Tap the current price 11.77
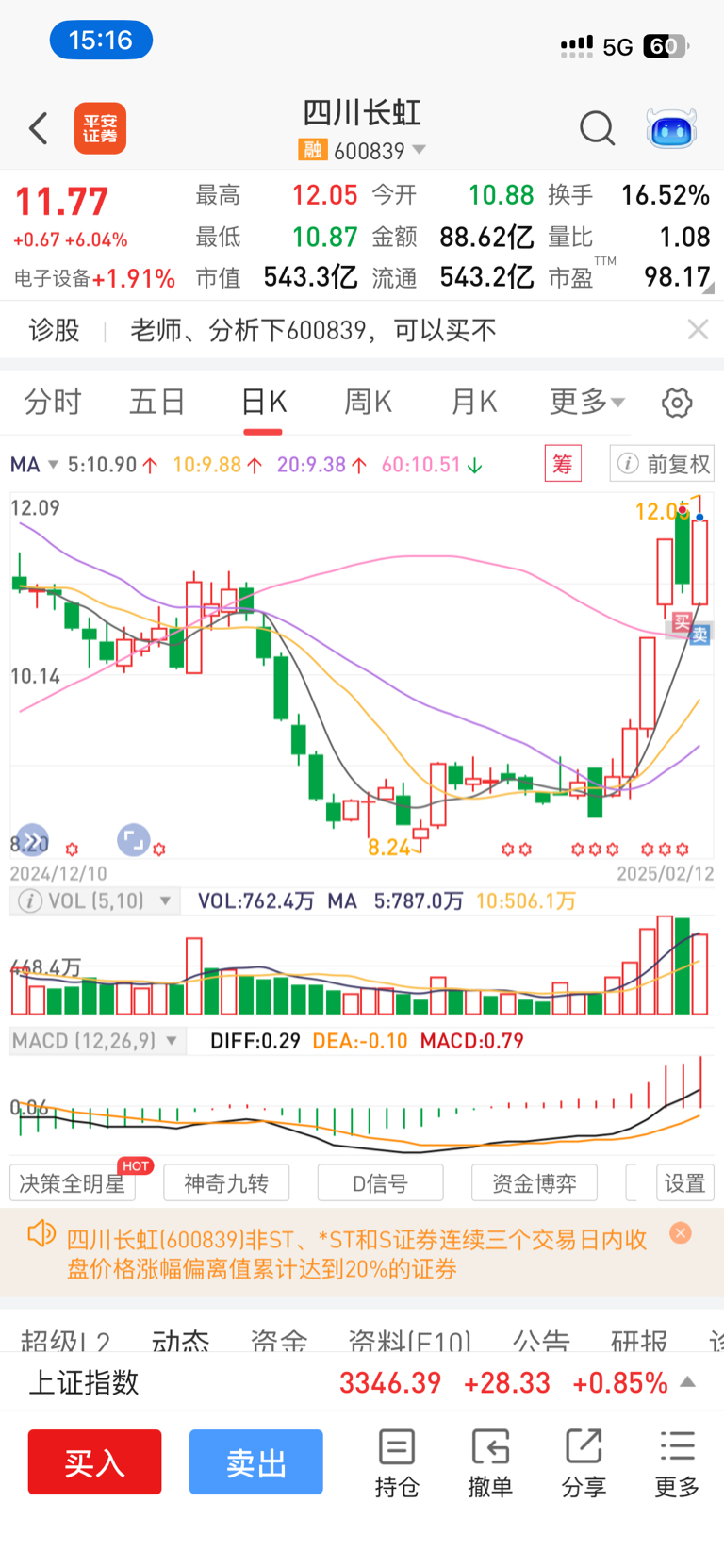This screenshot has height=1568, width=724. tap(61, 202)
